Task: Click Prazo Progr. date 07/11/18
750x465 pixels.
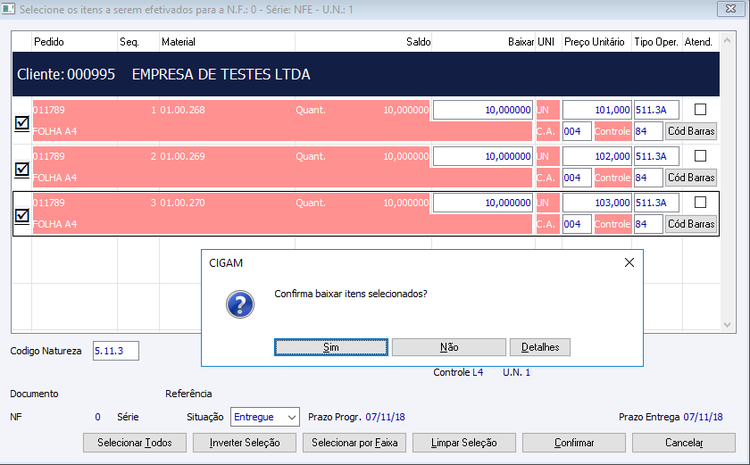Action: click(x=385, y=417)
